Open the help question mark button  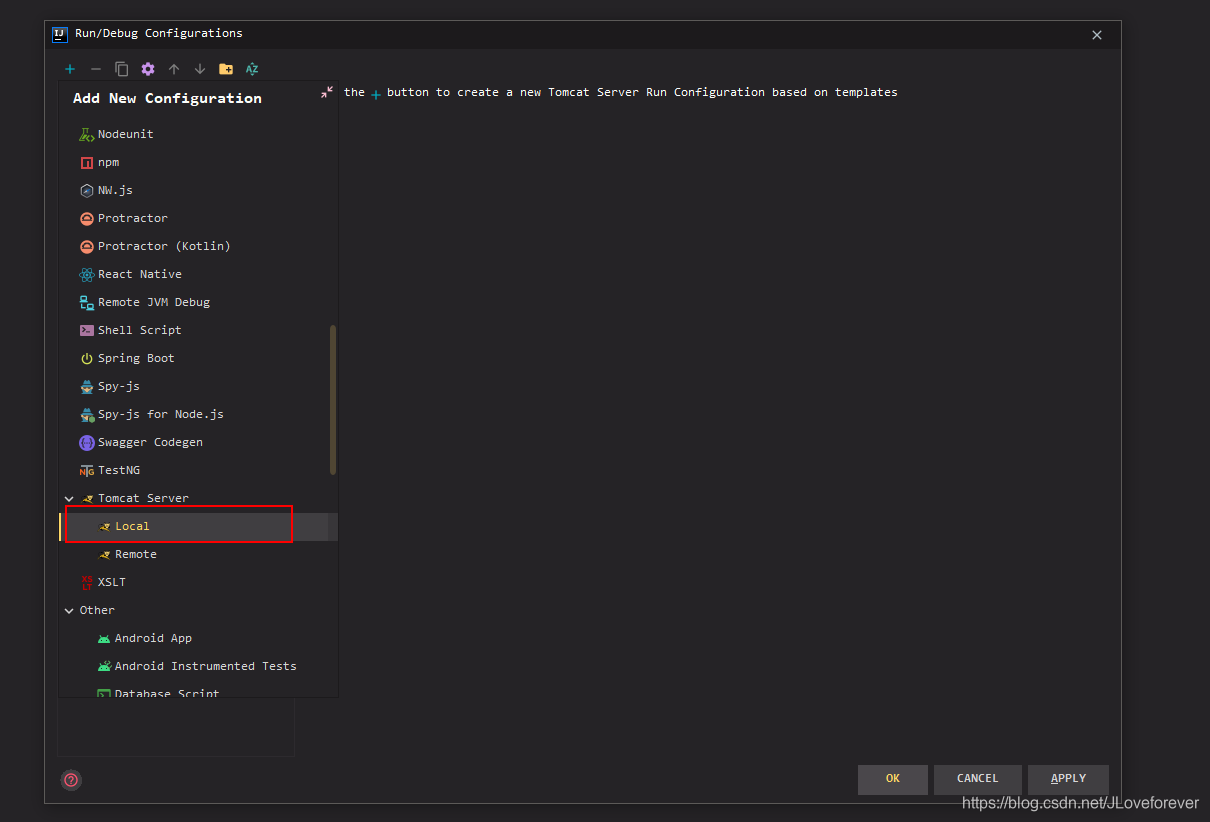point(71,780)
